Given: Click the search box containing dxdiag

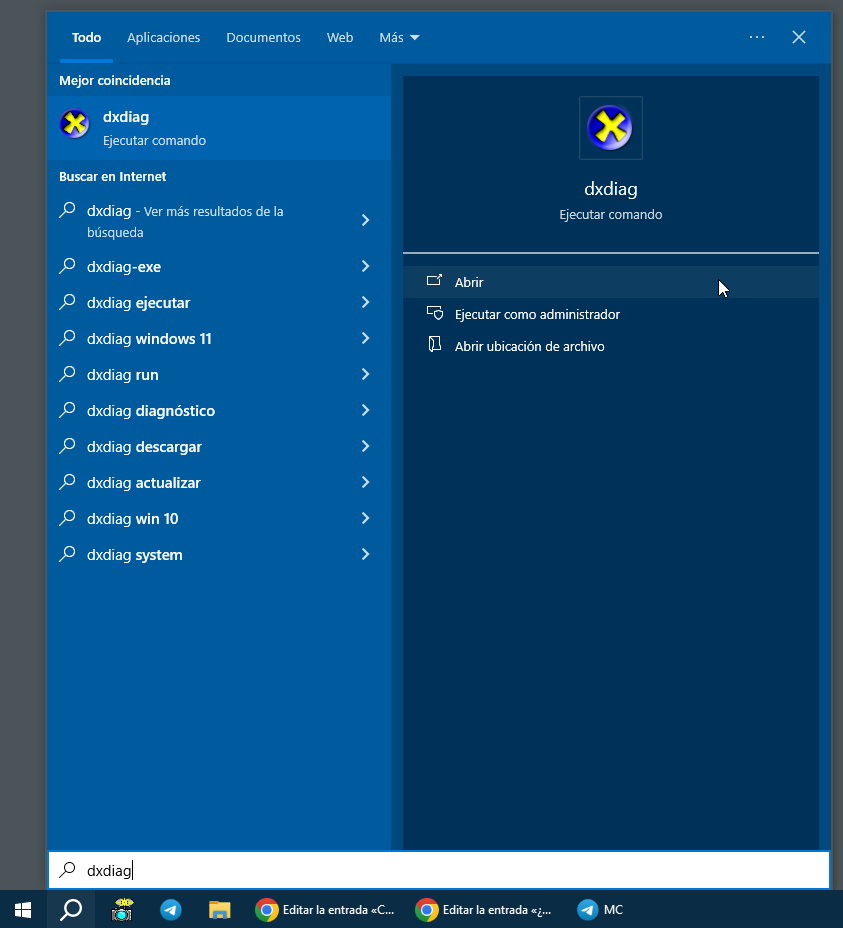Looking at the screenshot, I should tap(440, 870).
